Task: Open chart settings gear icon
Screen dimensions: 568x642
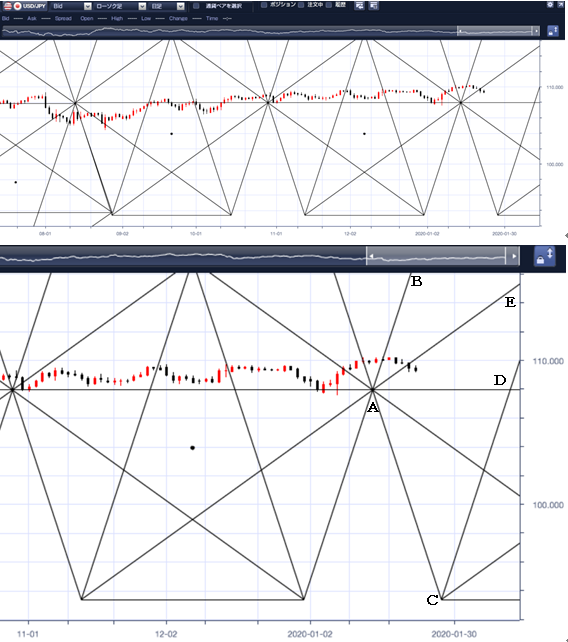Action: point(550,4)
